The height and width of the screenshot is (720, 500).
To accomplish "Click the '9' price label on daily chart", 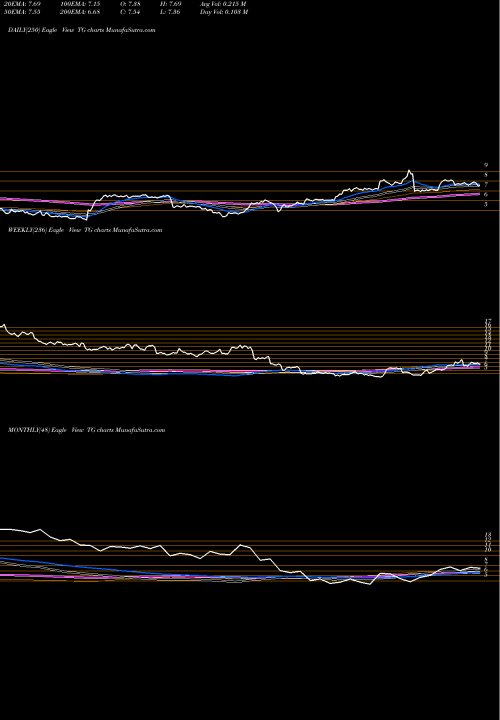I will (486, 165).
